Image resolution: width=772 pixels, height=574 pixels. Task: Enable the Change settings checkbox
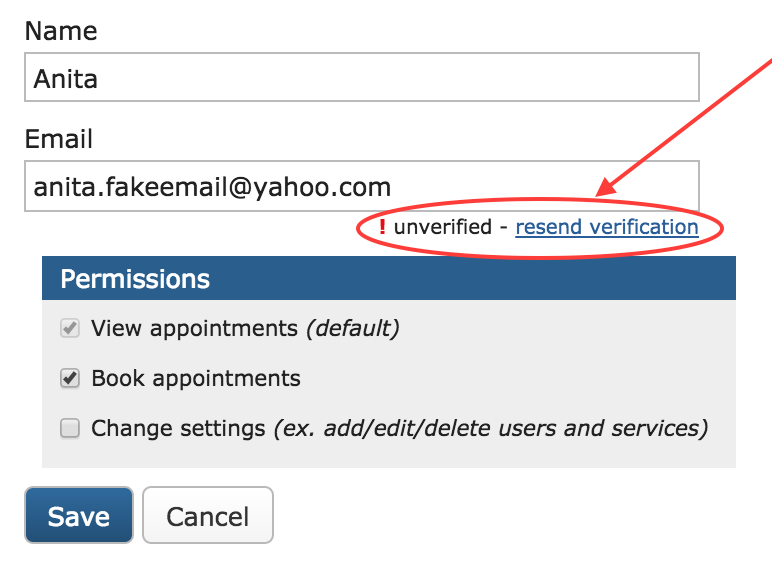tap(70, 429)
